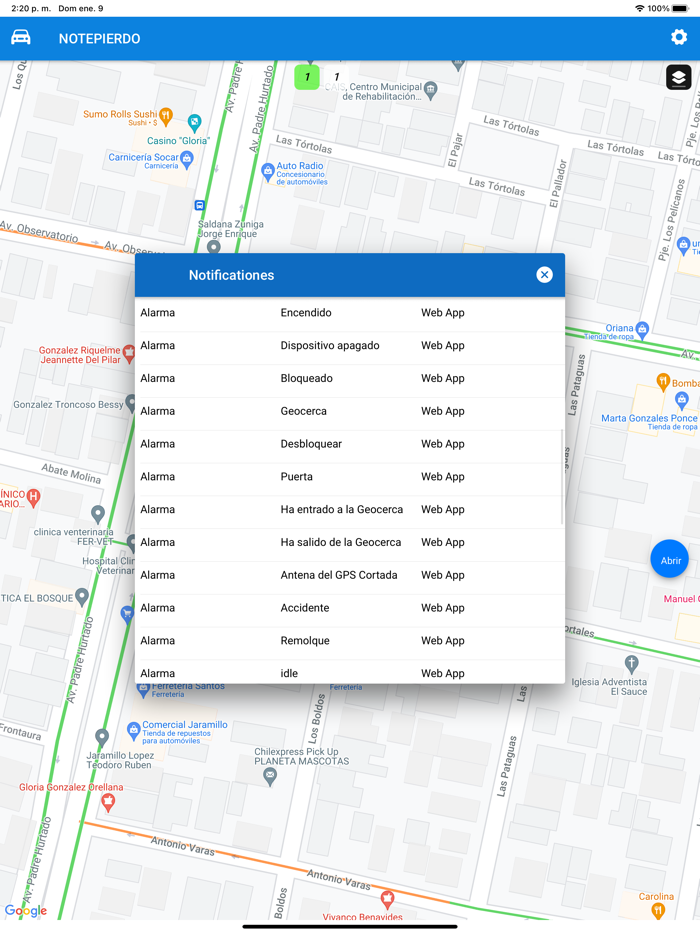Select the Accidente alarm row

coord(350,608)
